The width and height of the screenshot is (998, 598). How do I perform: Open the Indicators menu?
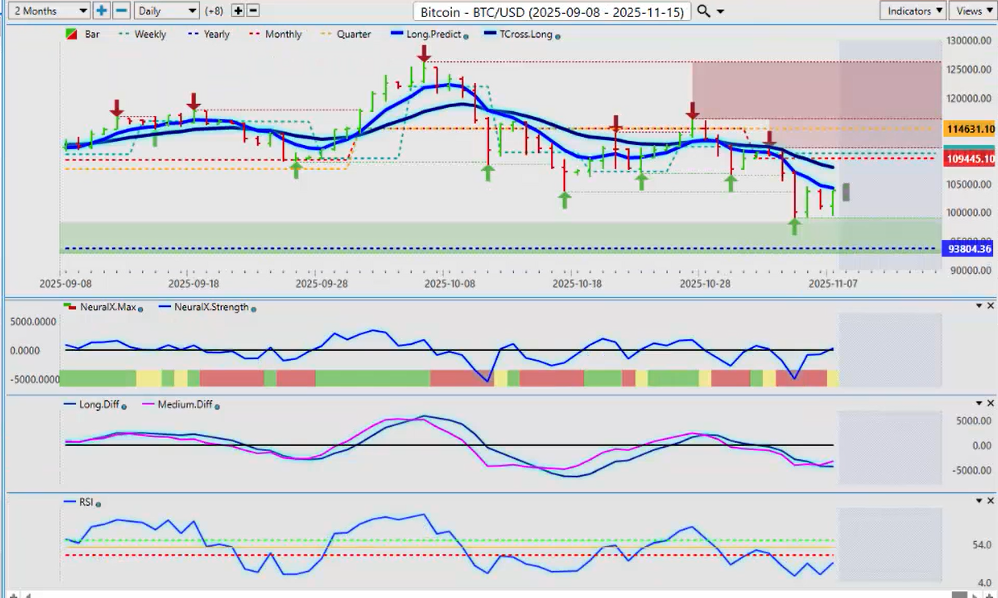coord(913,11)
